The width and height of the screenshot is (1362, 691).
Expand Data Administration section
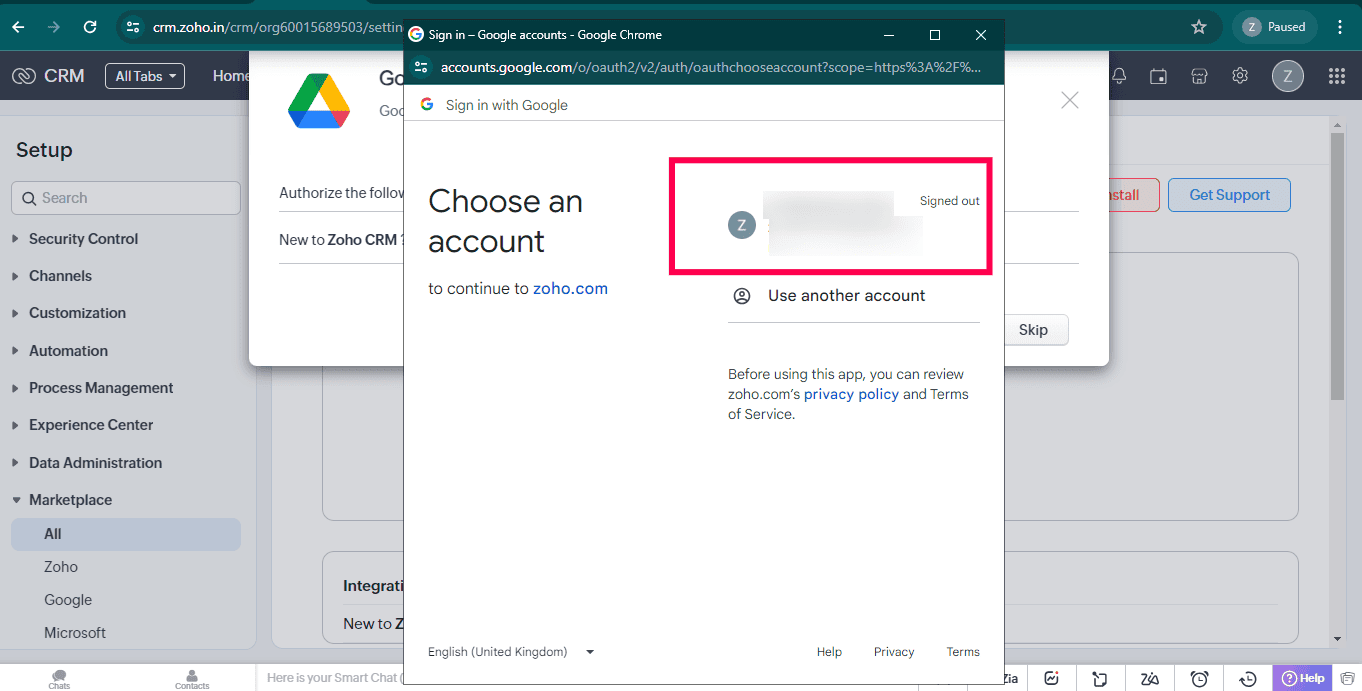(95, 463)
